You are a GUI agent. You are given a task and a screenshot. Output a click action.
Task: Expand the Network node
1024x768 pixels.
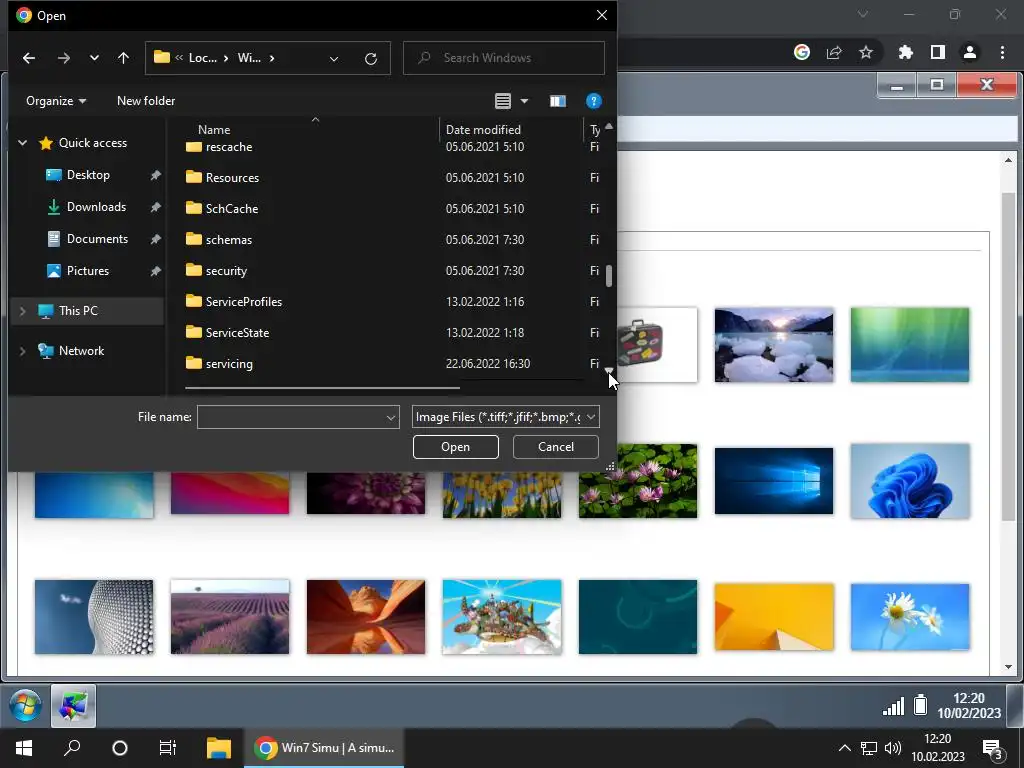(22, 351)
